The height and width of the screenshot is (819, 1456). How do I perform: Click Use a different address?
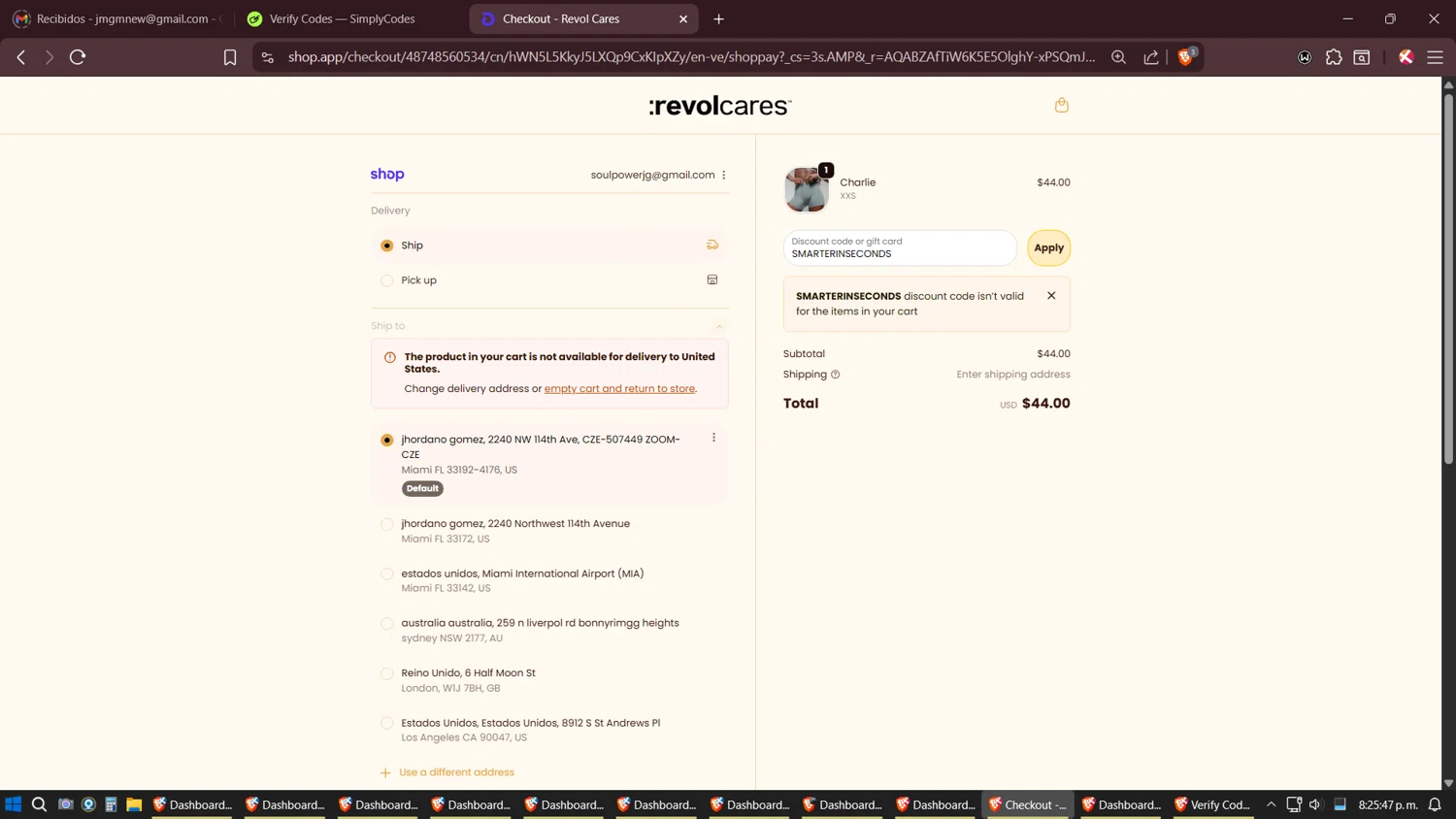tap(447, 772)
